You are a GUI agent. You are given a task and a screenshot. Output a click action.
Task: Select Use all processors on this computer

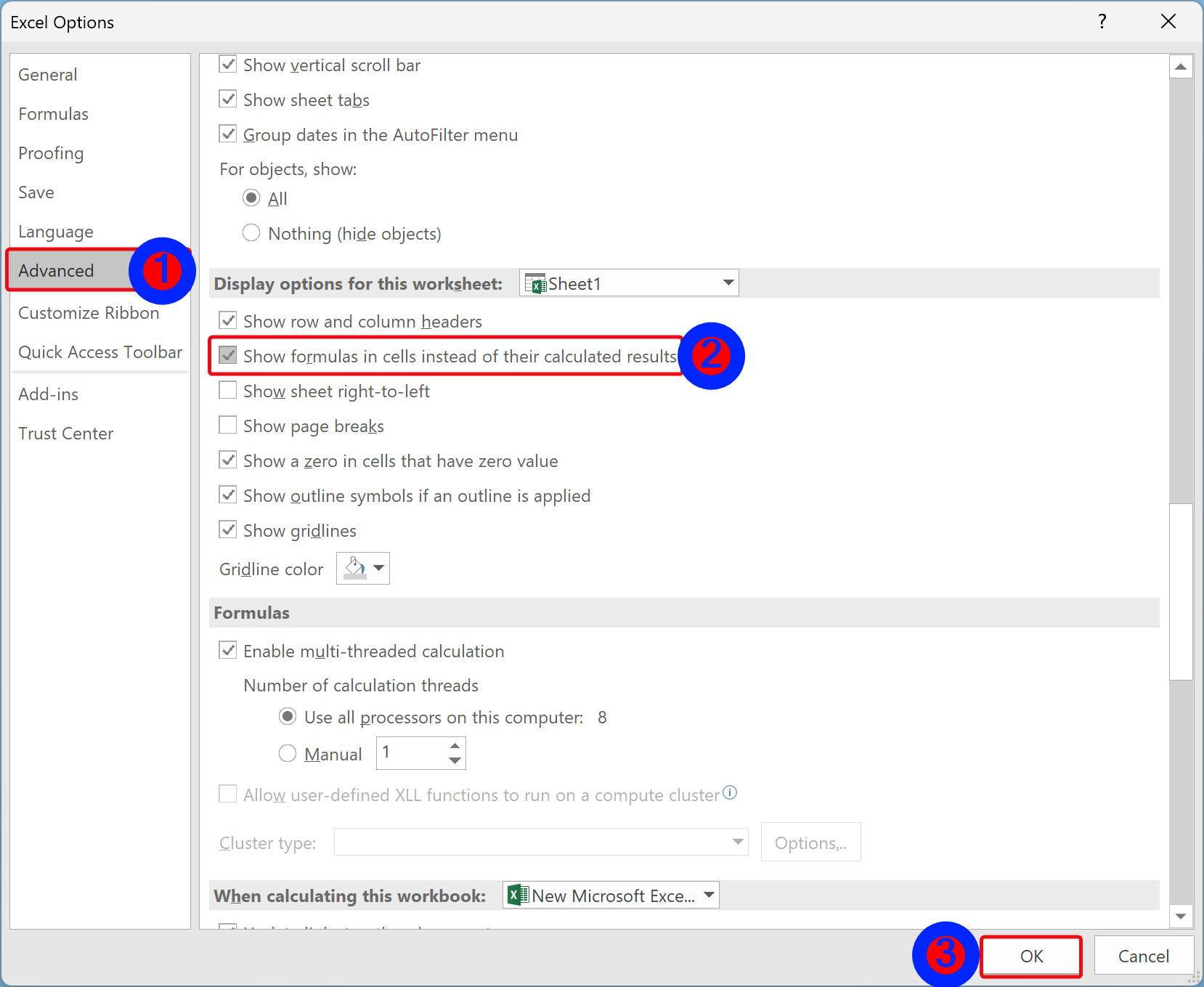tap(288, 717)
